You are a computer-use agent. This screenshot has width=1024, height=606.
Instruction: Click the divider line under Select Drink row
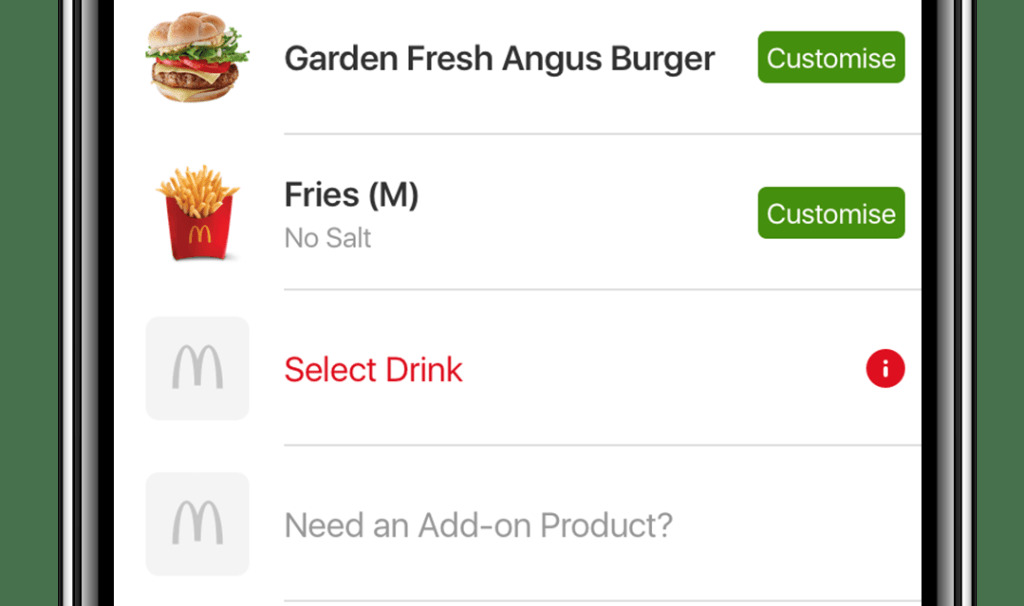602,445
